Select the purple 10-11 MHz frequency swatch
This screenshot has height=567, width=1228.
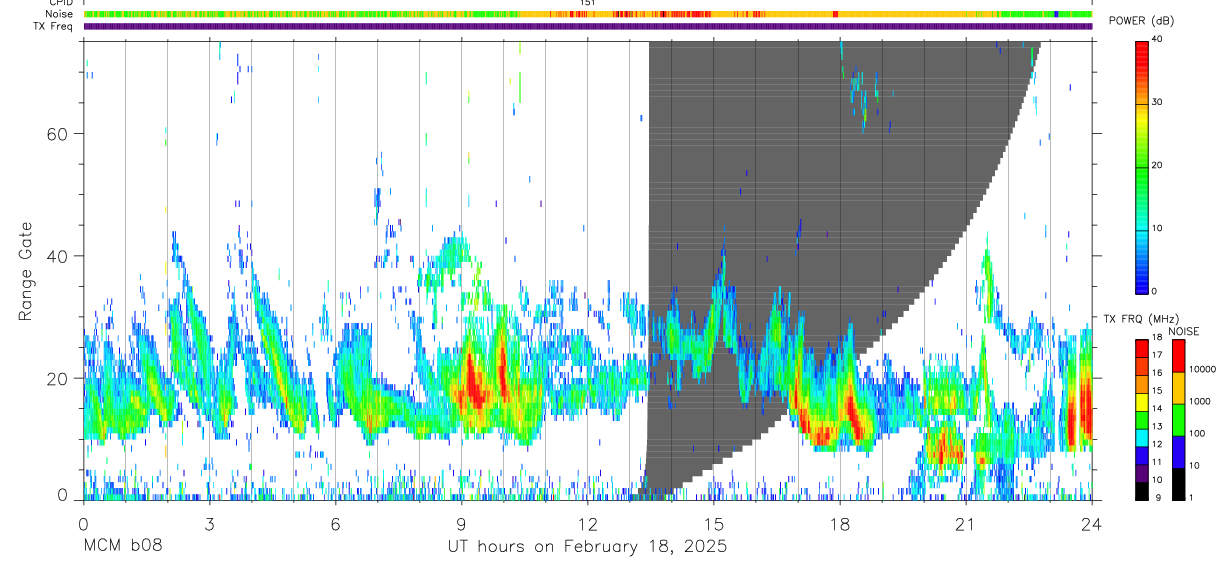click(1142, 473)
